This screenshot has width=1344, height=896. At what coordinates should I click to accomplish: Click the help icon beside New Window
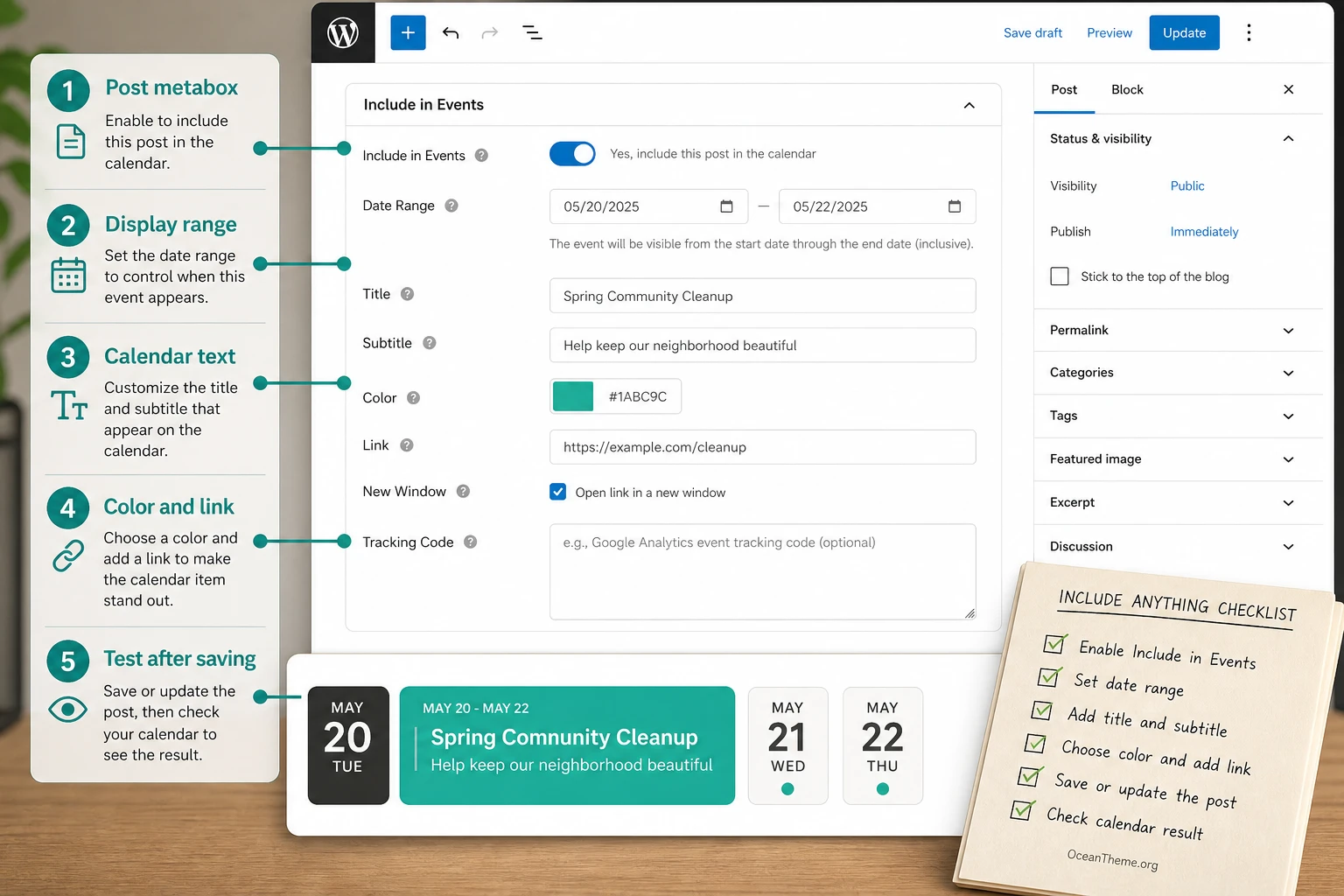pyautogui.click(x=463, y=492)
